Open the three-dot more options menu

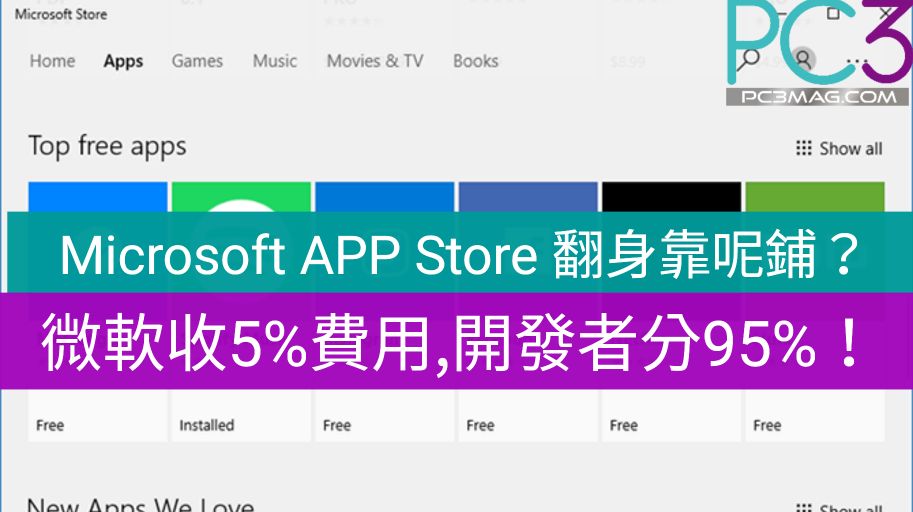pos(857,60)
